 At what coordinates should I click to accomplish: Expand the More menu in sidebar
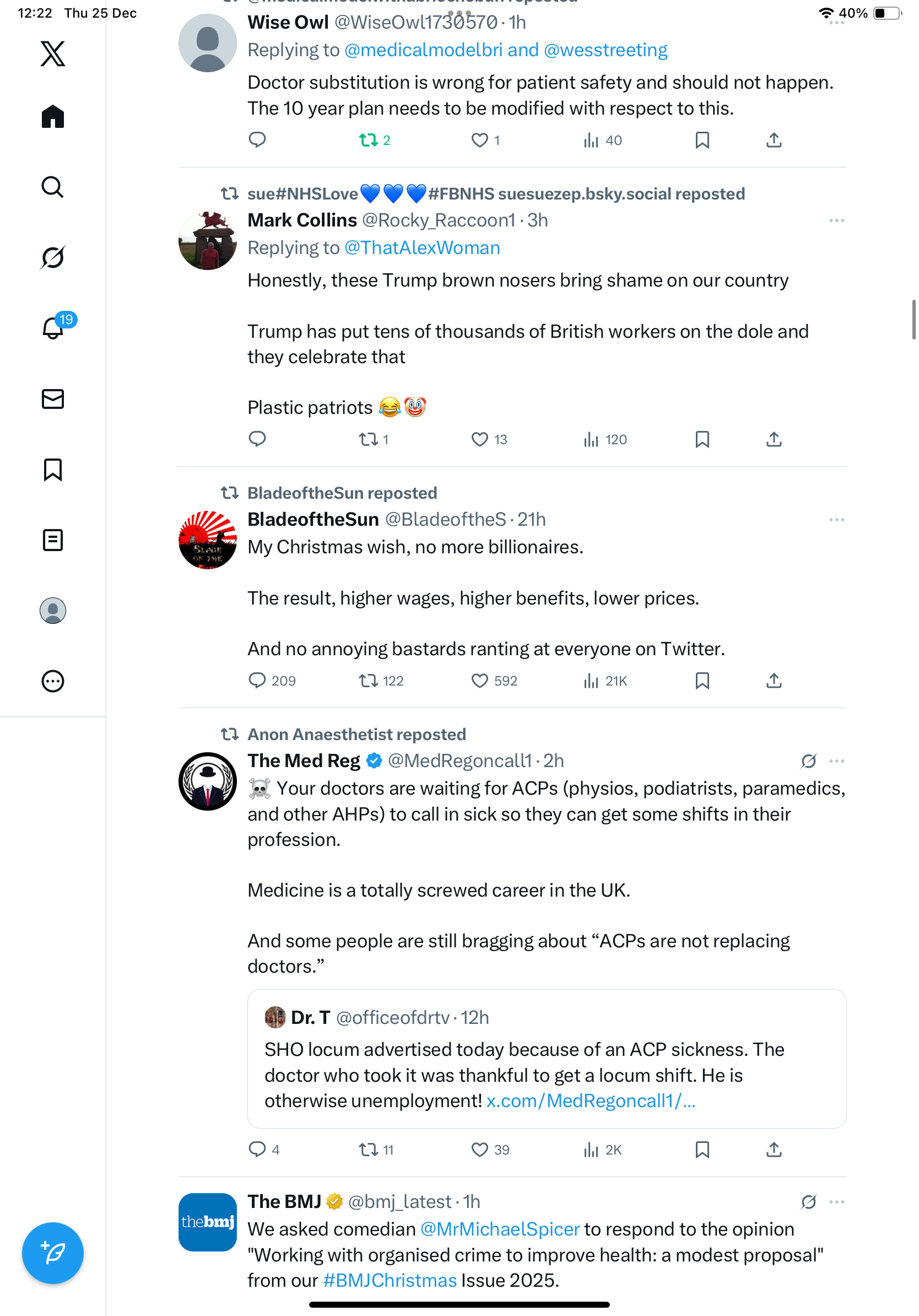click(x=53, y=682)
